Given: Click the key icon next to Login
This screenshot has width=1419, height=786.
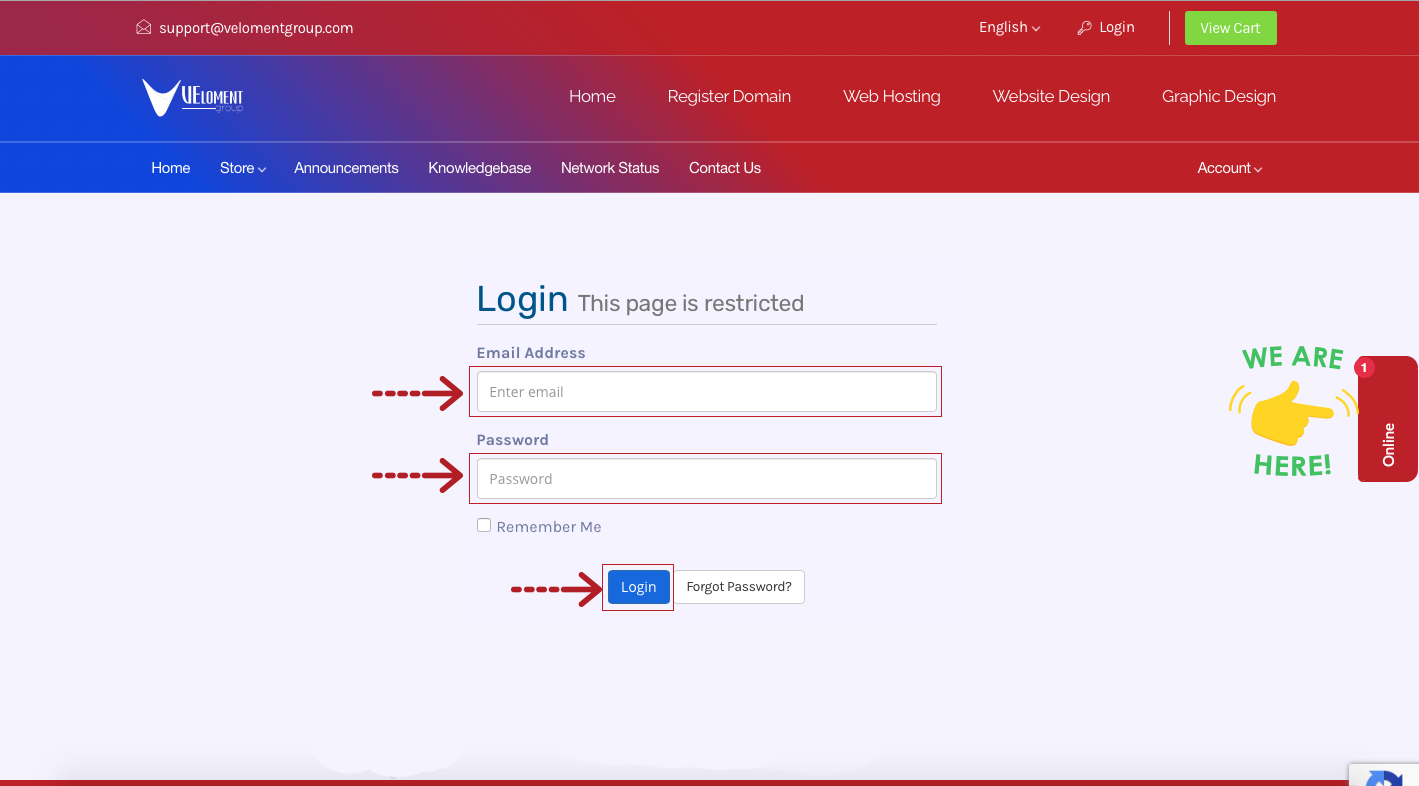Looking at the screenshot, I should [1084, 28].
